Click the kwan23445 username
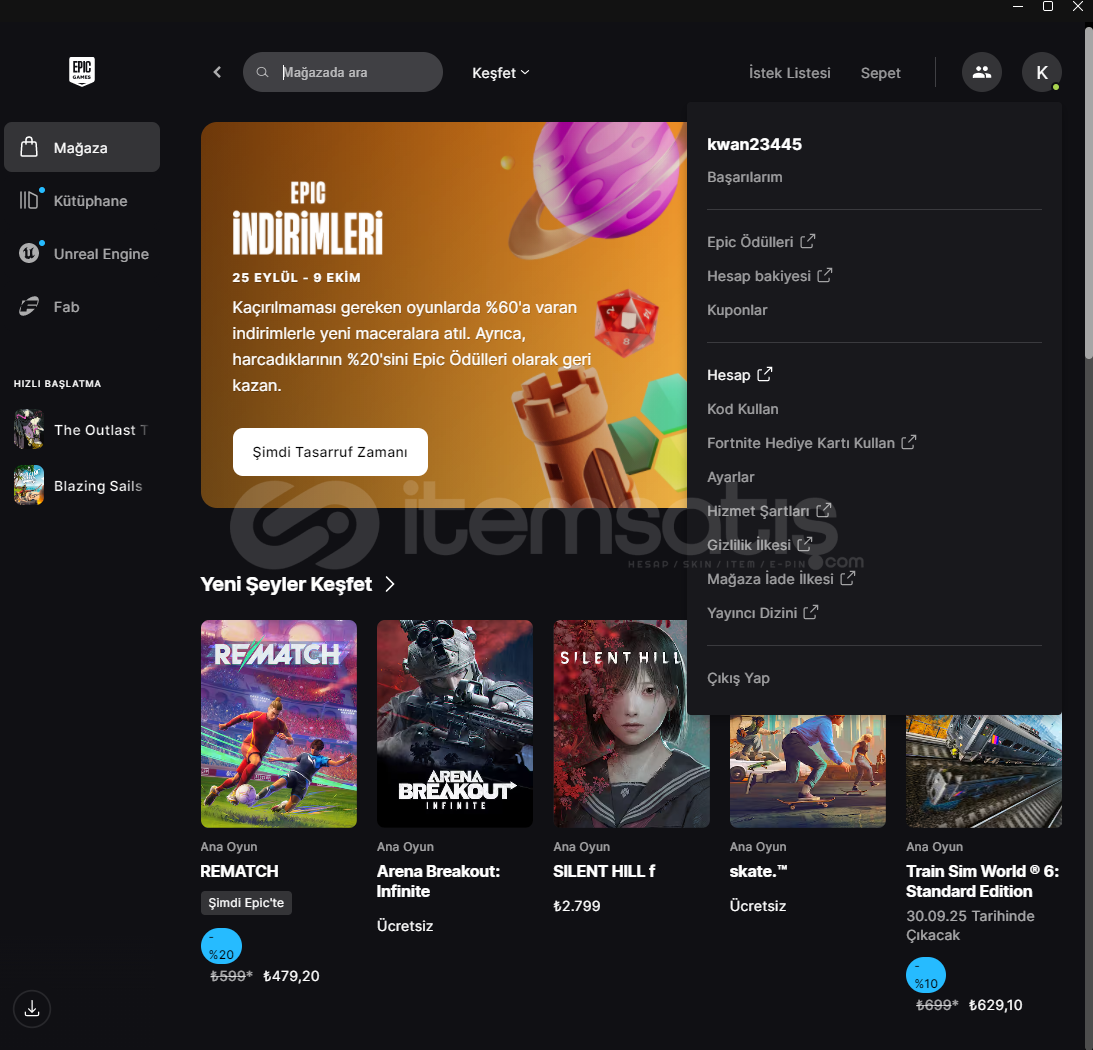The image size is (1093, 1050). click(x=754, y=144)
